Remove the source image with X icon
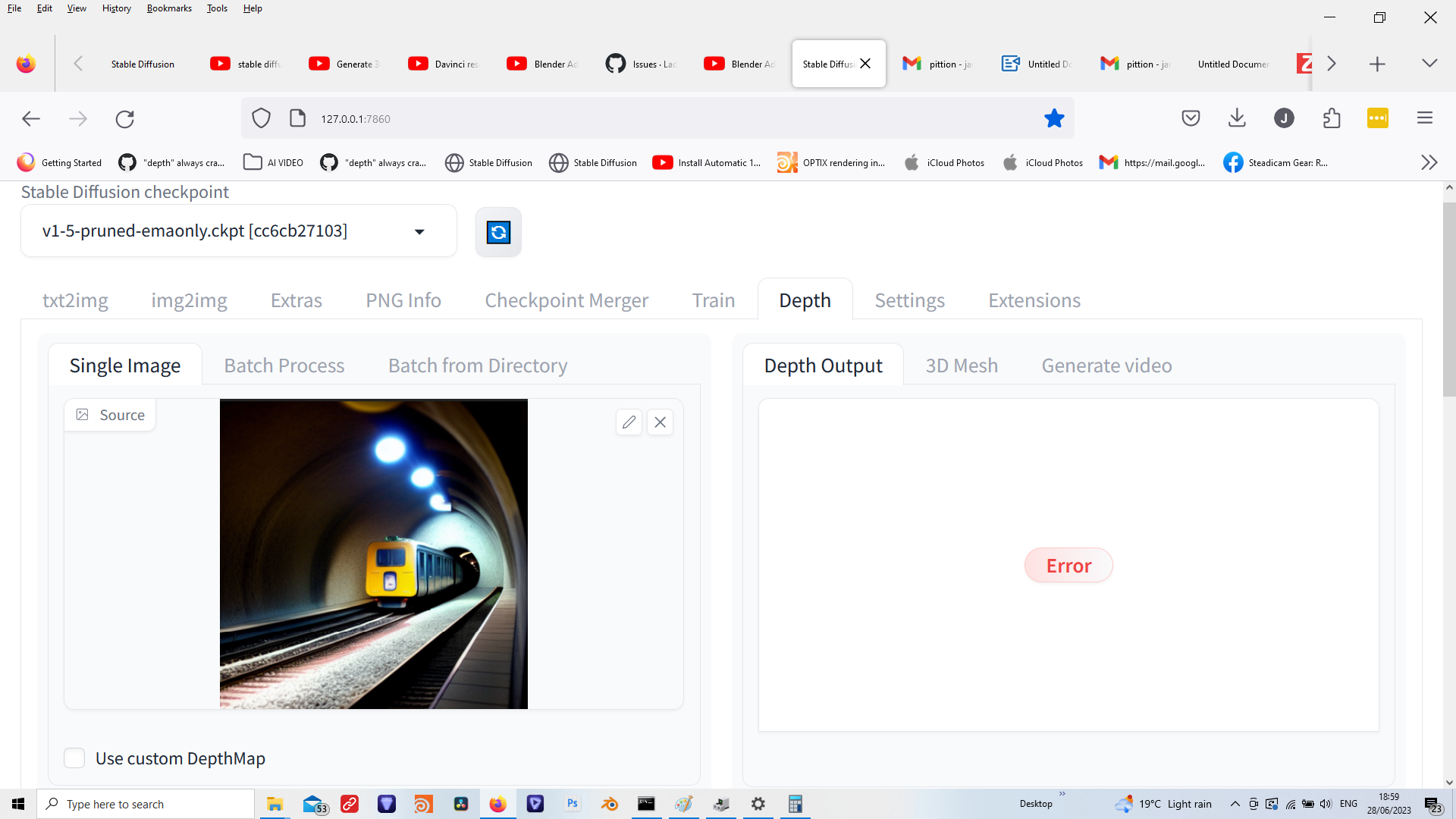The image size is (1456, 819). pos(661,422)
